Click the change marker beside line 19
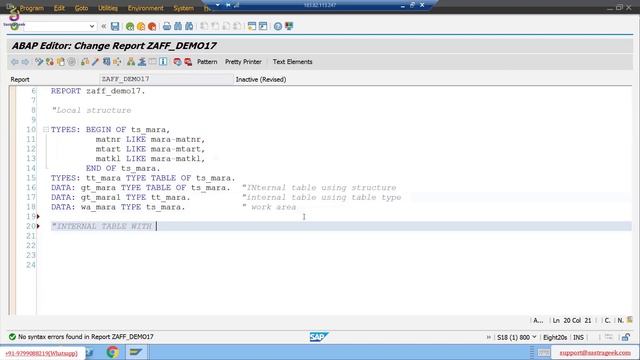Screen dimensions: 640x360 (x=38, y=216)
